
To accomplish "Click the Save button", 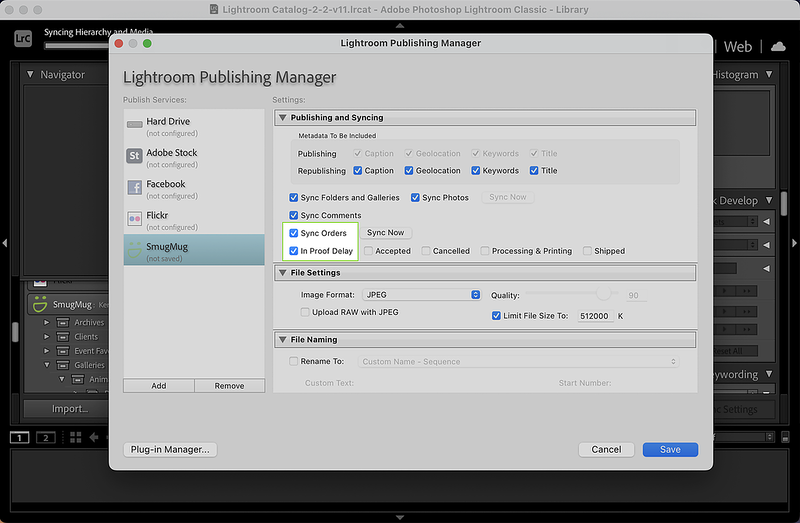I will click(x=670, y=449).
